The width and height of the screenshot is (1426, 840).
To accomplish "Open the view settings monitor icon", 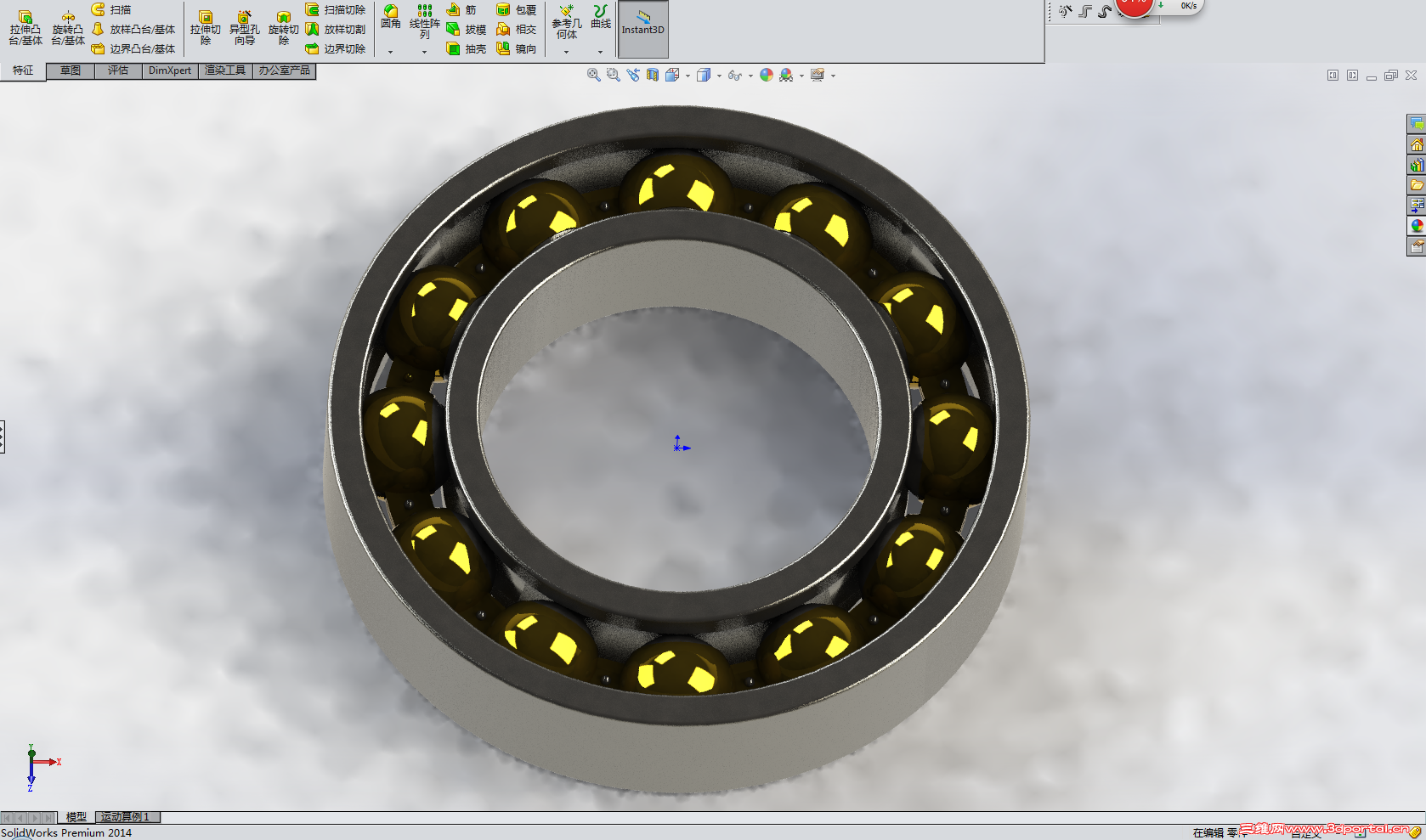I will point(818,75).
